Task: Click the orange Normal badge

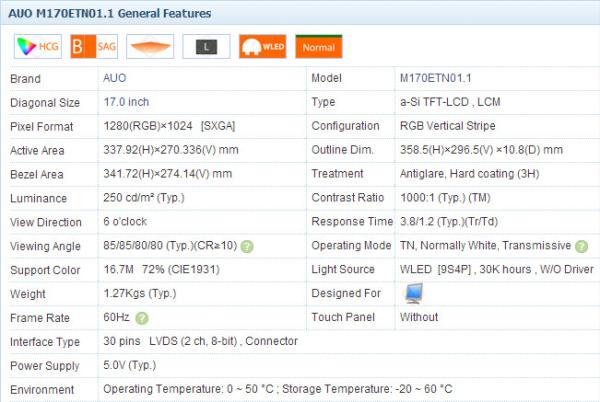Action: [x=319, y=46]
